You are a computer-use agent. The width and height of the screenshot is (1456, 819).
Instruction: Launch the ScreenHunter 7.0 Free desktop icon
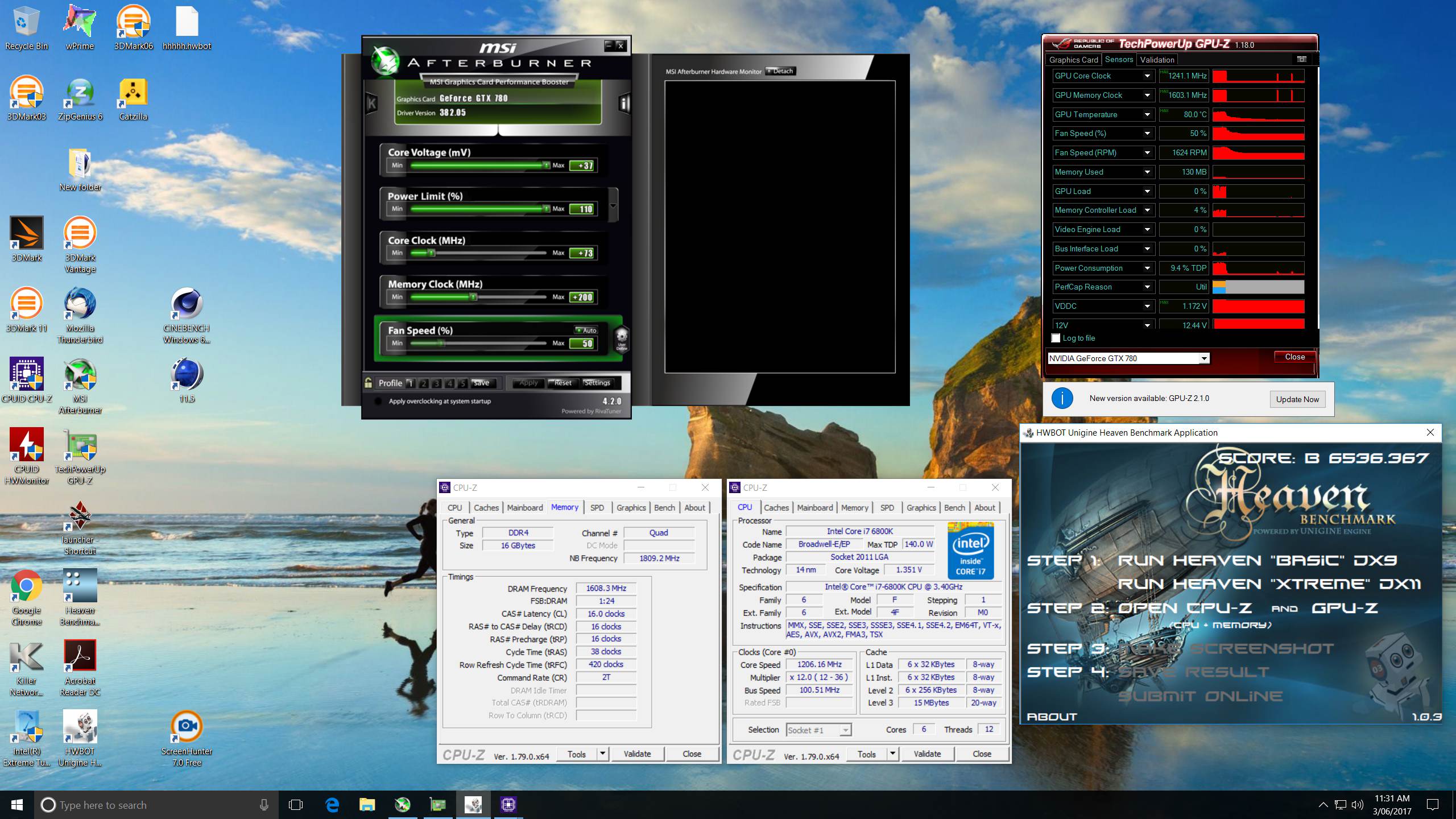point(187,739)
